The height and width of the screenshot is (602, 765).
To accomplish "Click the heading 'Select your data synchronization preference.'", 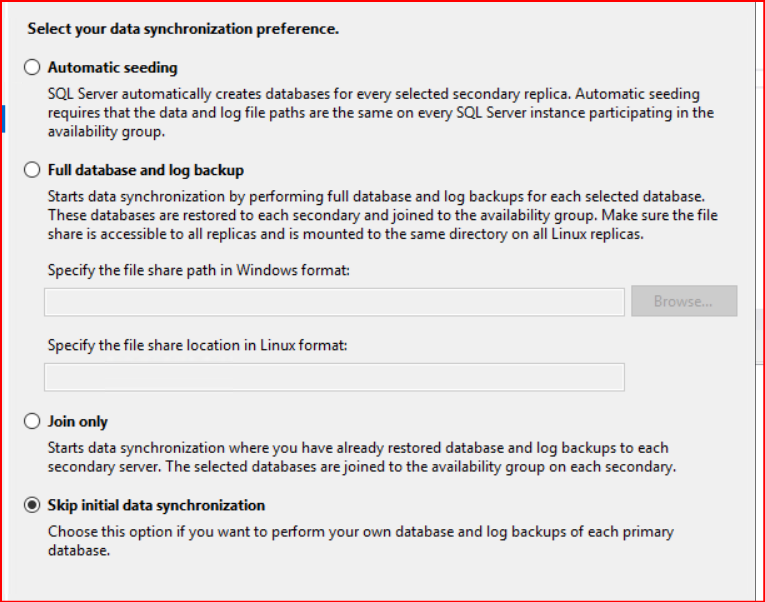I will coord(183,29).
